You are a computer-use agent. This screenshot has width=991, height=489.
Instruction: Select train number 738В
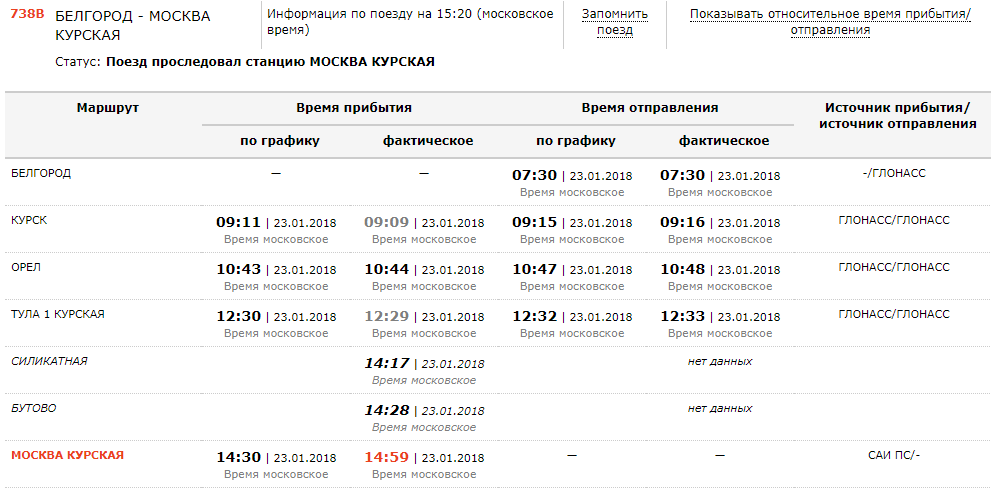(x=27, y=15)
